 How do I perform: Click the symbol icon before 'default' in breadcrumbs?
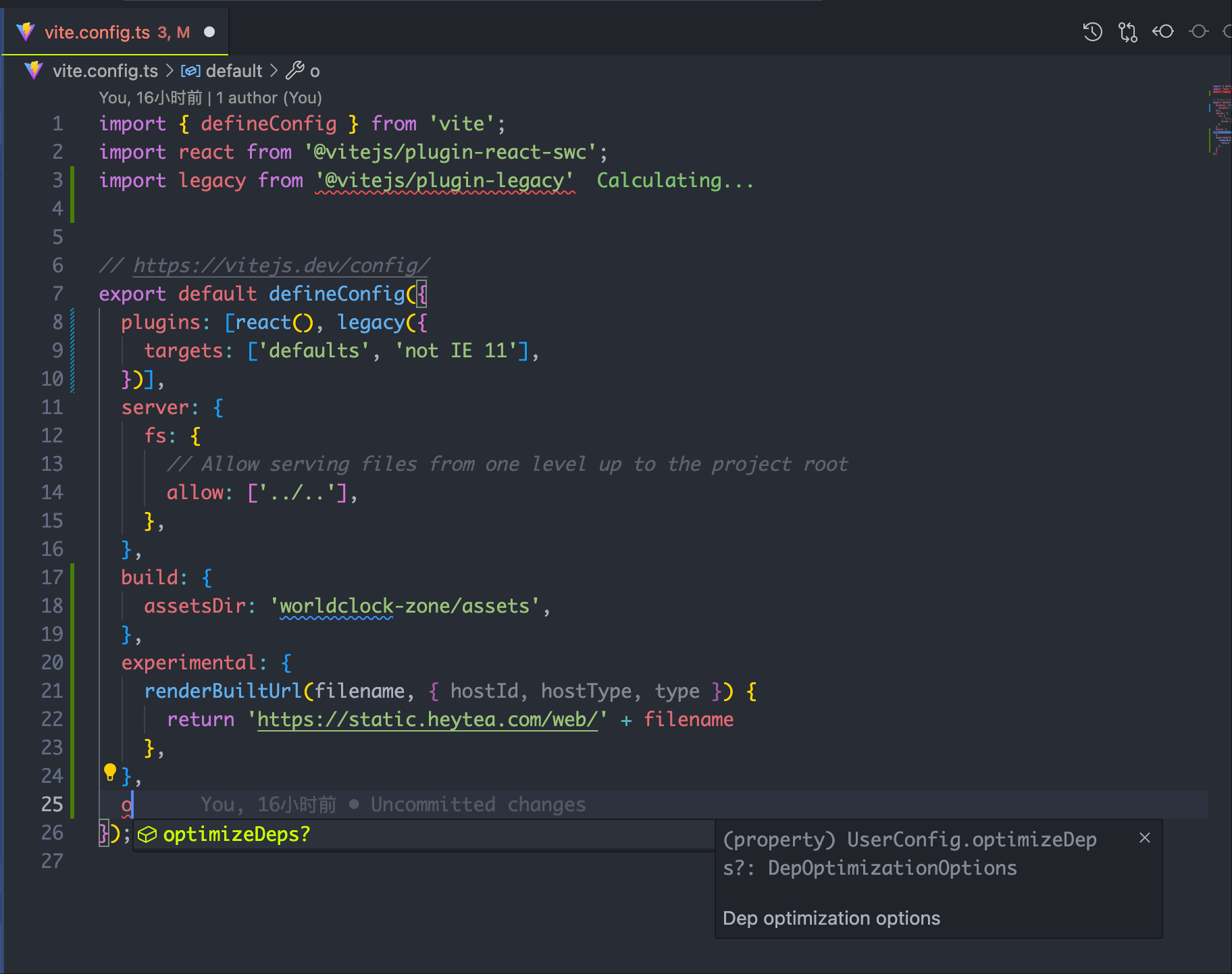(x=190, y=71)
